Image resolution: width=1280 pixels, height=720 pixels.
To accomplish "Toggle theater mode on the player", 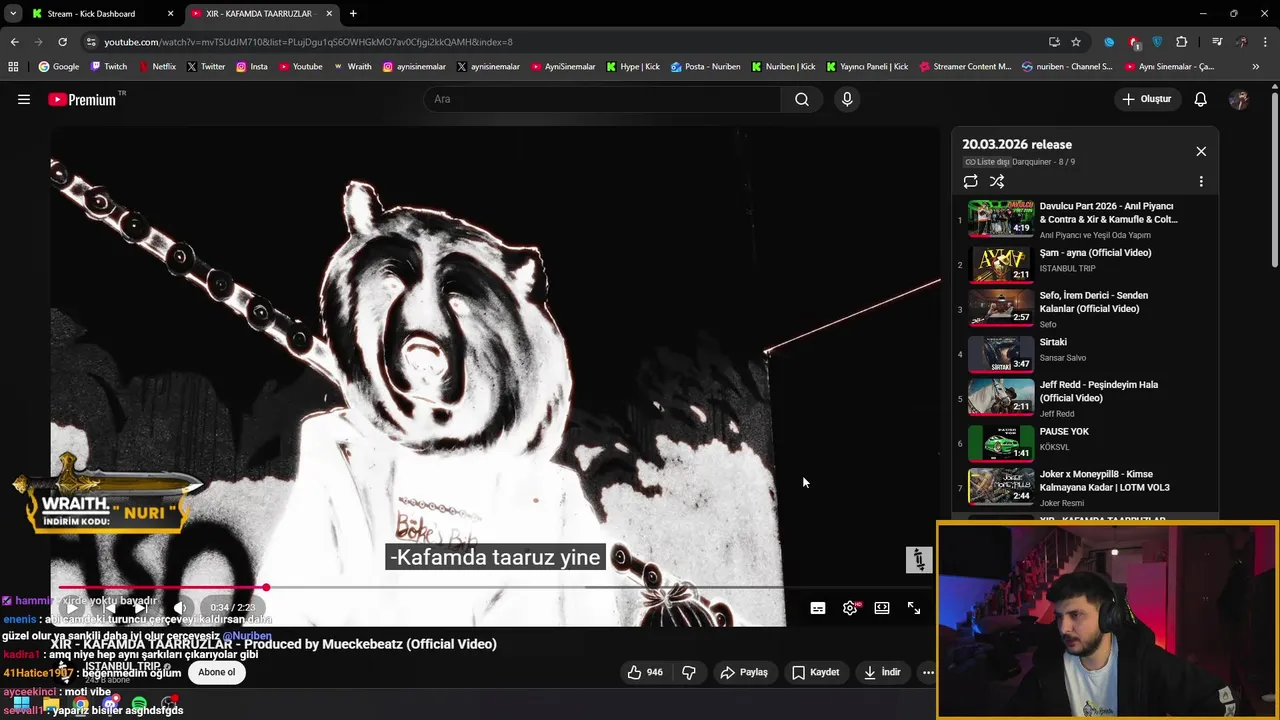I will (882, 608).
